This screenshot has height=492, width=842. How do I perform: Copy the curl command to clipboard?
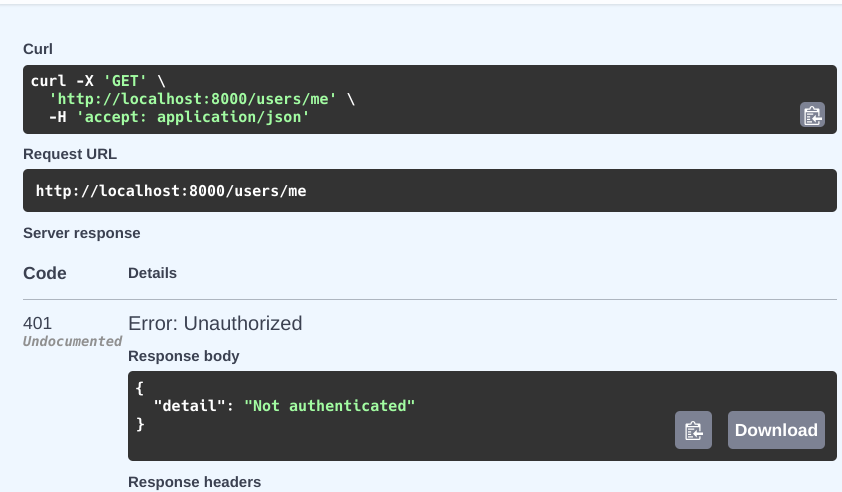click(812, 115)
